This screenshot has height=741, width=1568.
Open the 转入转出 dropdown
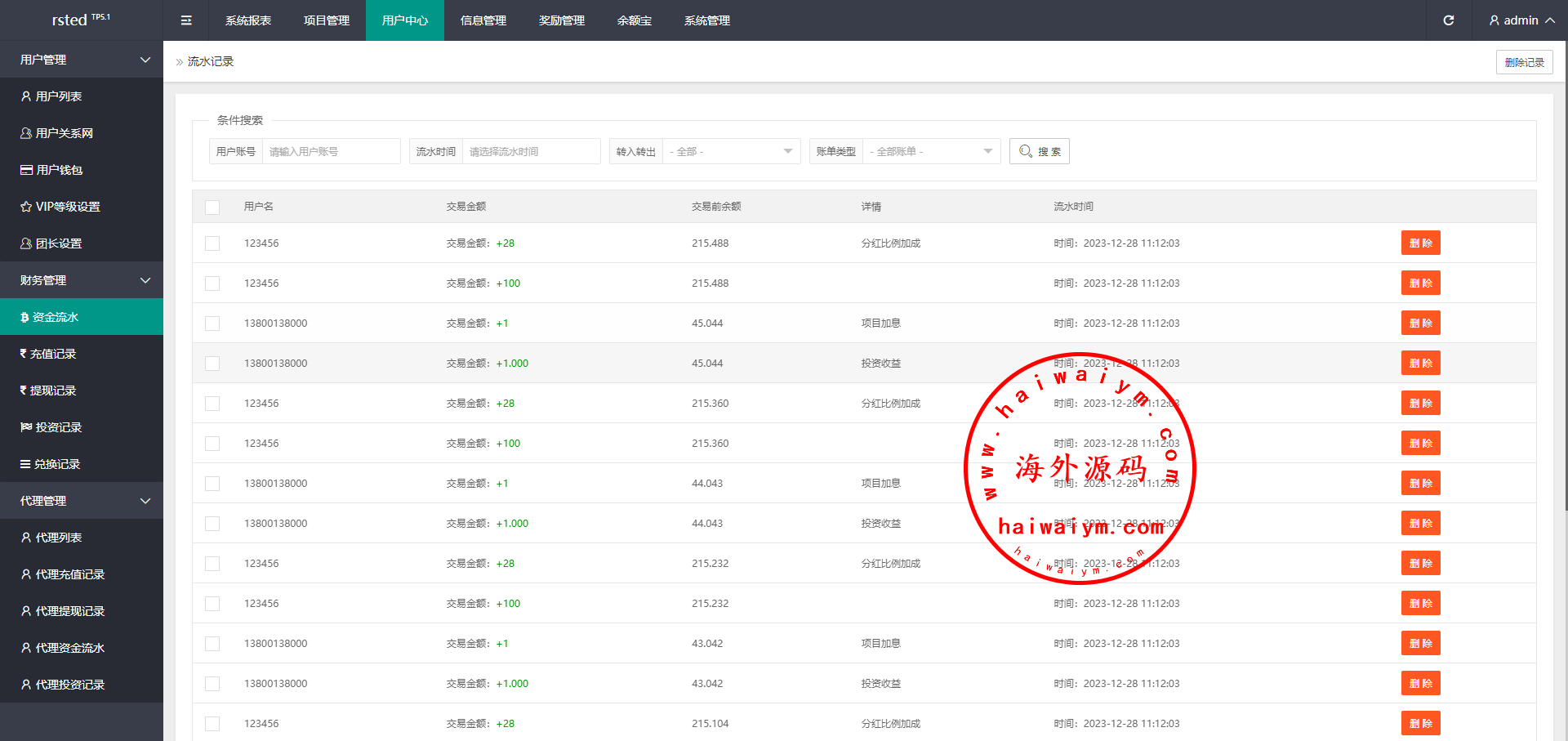[x=731, y=151]
